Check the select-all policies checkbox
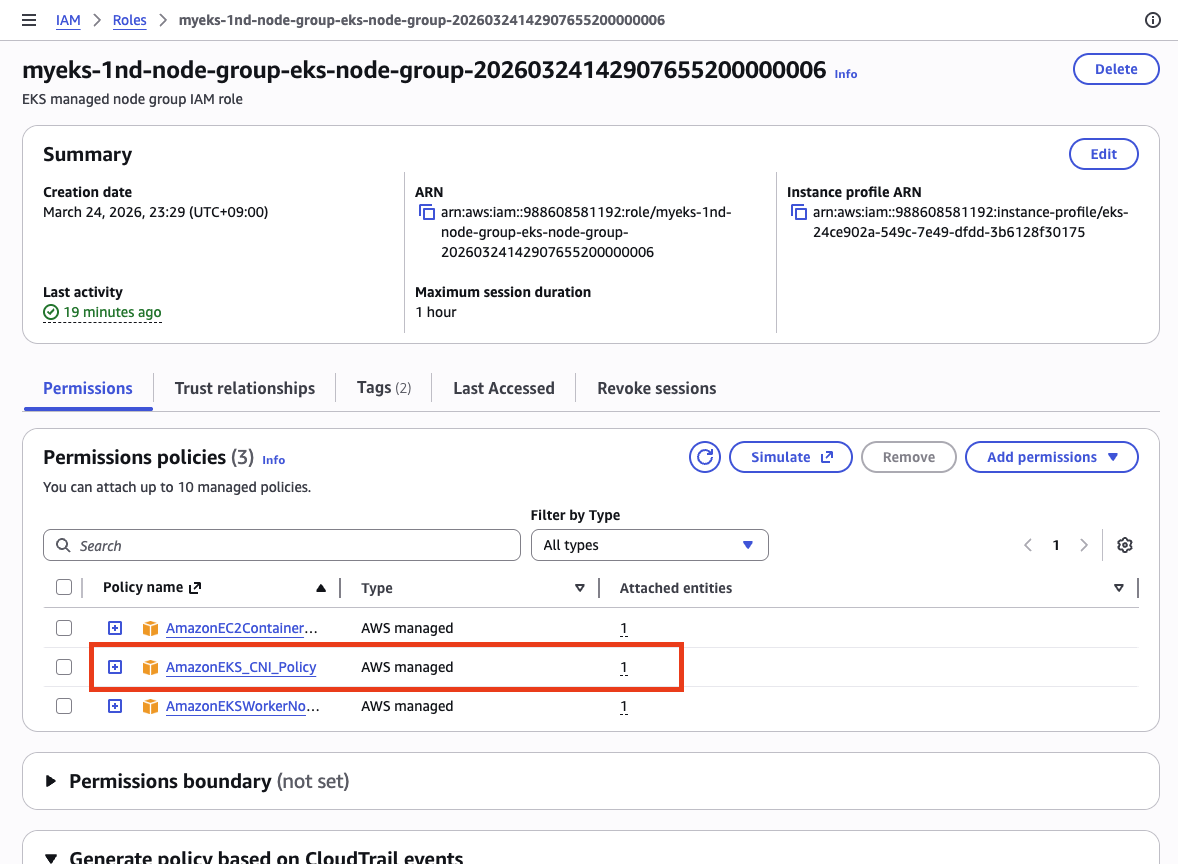The width and height of the screenshot is (1178, 864). (64, 587)
